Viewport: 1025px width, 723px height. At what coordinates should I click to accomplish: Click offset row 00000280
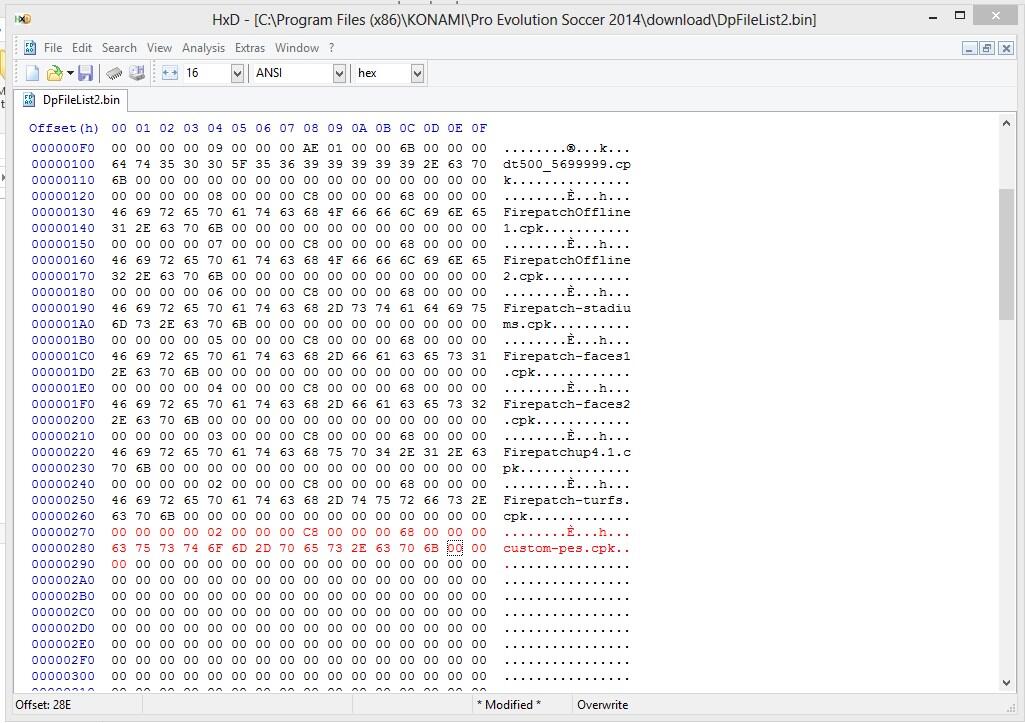[63, 548]
